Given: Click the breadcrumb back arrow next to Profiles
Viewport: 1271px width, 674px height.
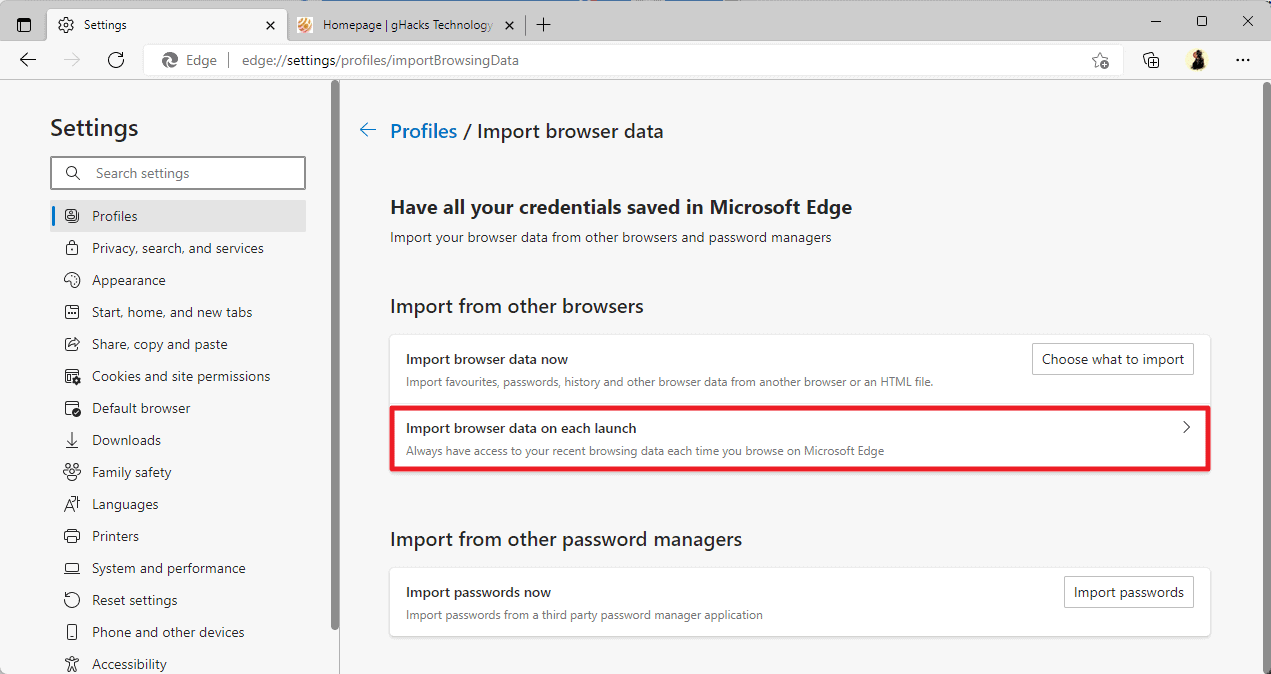Looking at the screenshot, I should coord(367,130).
